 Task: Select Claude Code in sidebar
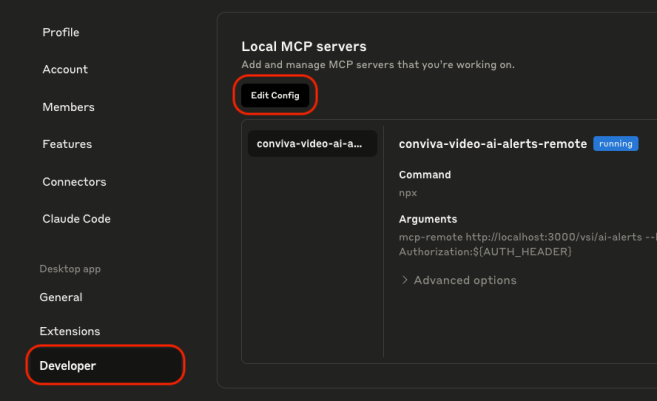[x=76, y=219]
